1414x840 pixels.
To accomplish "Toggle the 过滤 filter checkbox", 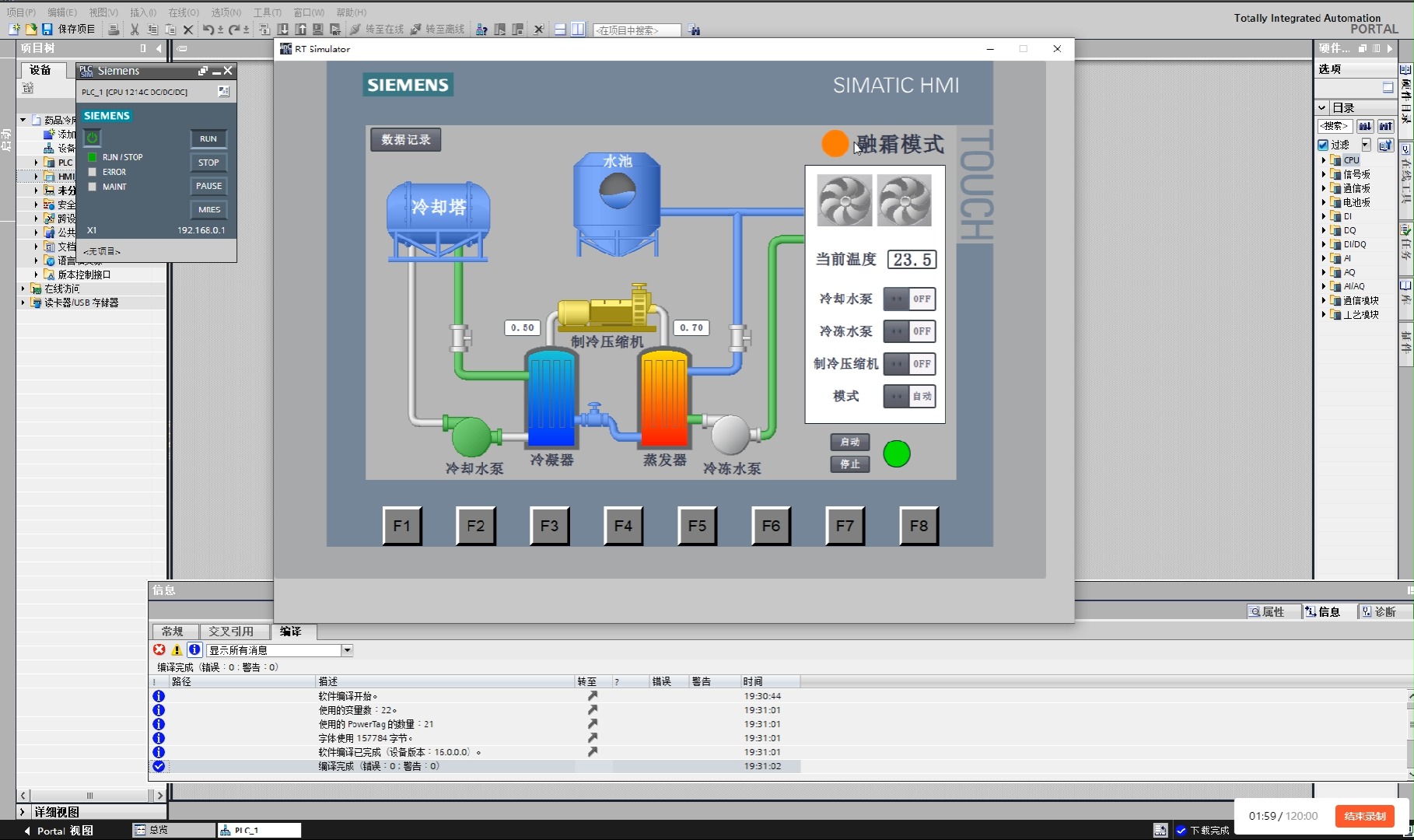I will pyautogui.click(x=1323, y=145).
